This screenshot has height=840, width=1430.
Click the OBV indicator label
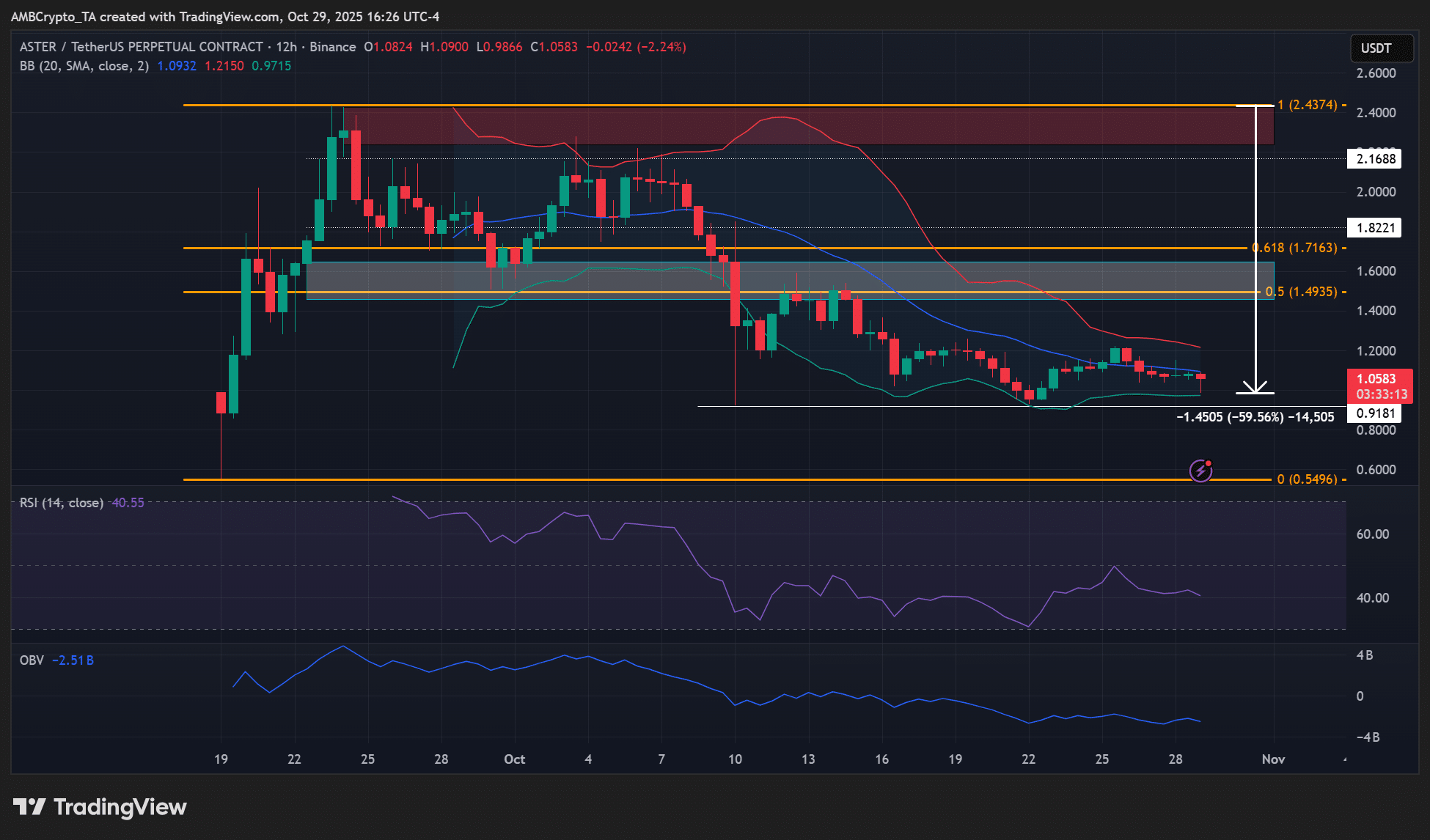pyautogui.click(x=32, y=660)
